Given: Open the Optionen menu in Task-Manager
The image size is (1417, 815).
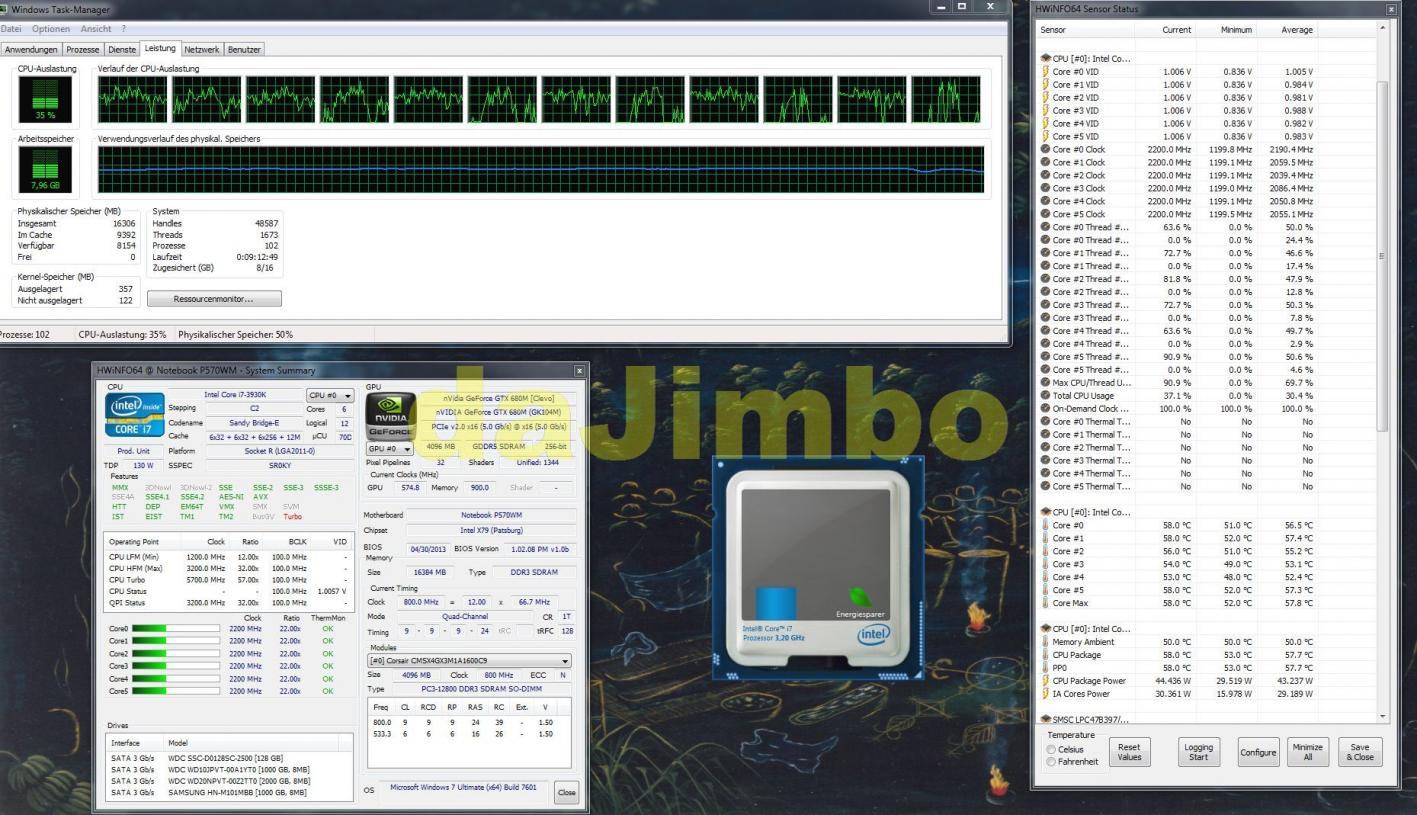Looking at the screenshot, I should tap(52, 29).
